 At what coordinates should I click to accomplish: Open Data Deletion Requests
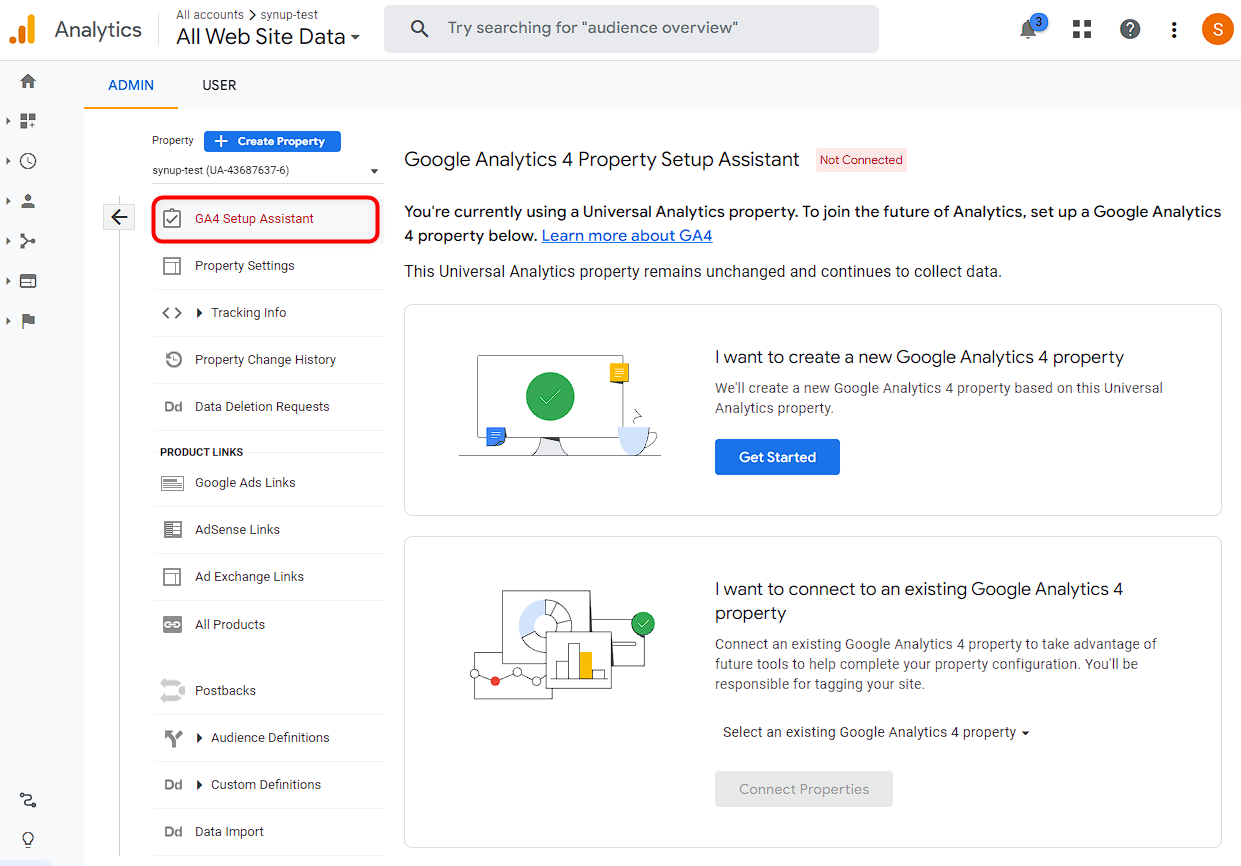pos(268,407)
